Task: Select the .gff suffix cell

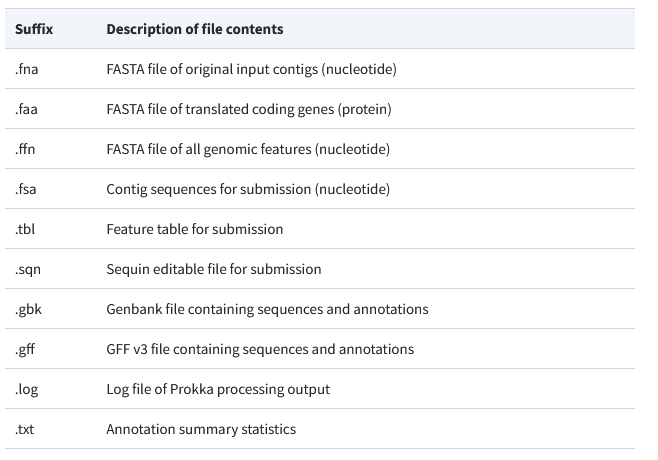Action: [26, 349]
